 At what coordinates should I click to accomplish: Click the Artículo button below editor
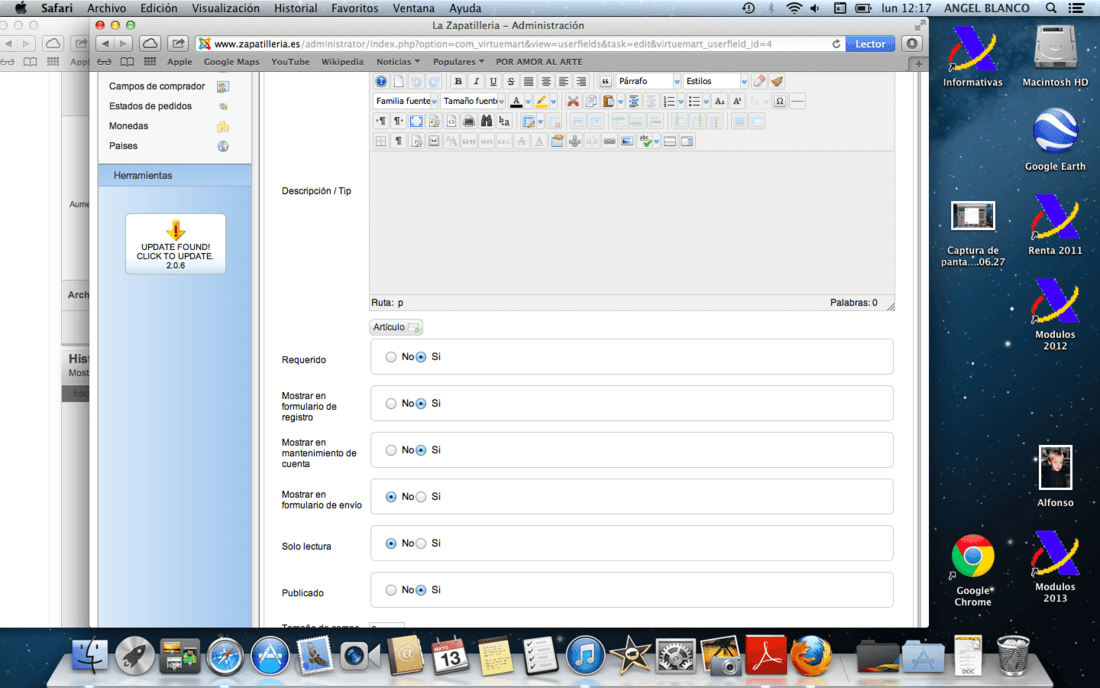(x=396, y=328)
